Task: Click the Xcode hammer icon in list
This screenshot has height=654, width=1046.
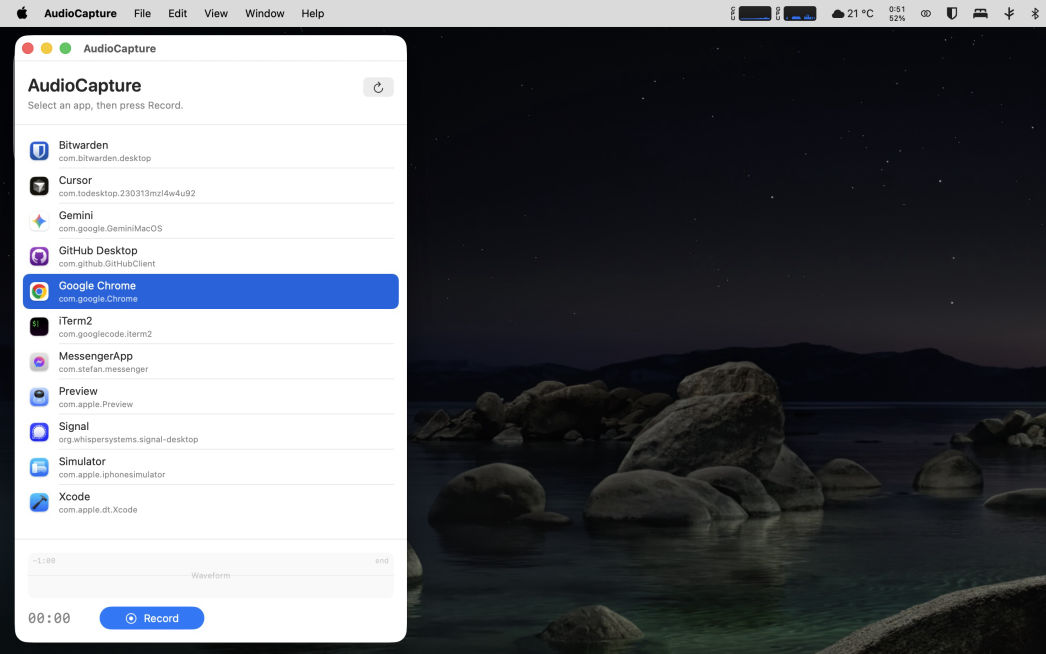Action: coord(39,503)
